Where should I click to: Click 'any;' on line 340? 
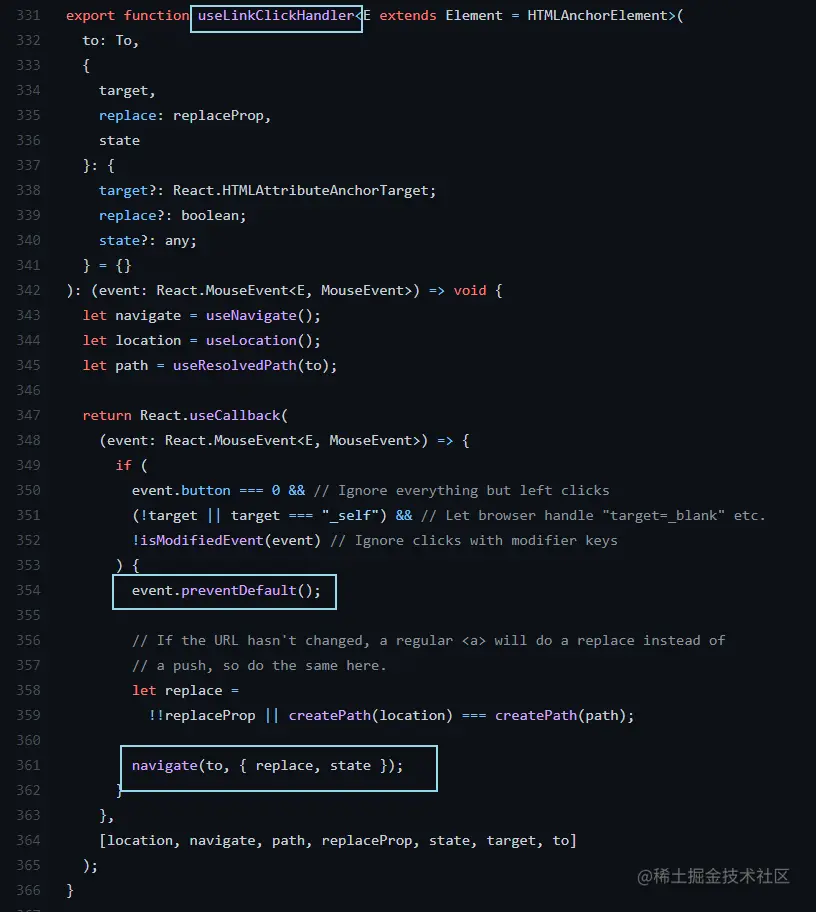click(x=181, y=241)
